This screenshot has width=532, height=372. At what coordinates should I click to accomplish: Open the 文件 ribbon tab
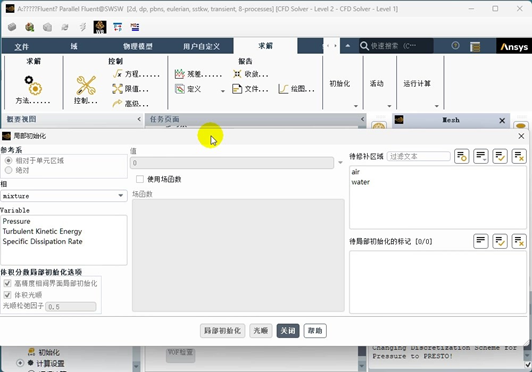pos(21,46)
